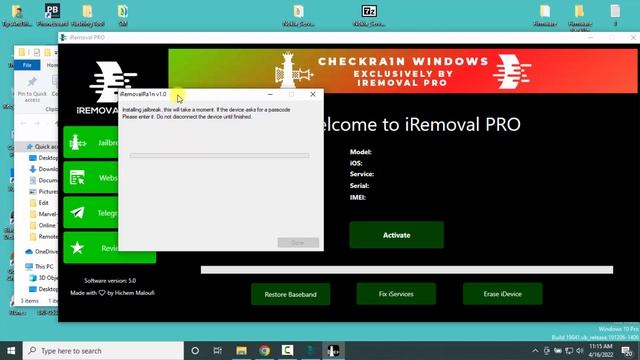Click Fix iServices button
This screenshot has height=360, width=640.
(396, 294)
